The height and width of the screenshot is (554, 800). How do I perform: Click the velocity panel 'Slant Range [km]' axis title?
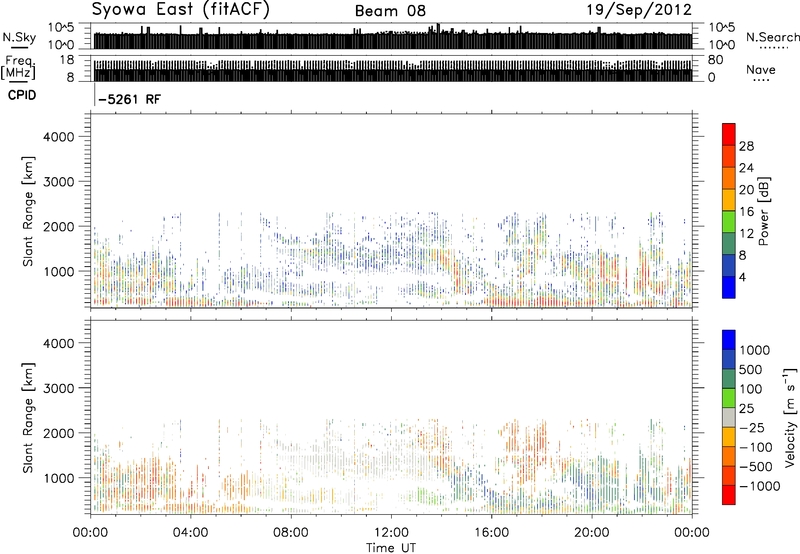pyautogui.click(x=28, y=418)
